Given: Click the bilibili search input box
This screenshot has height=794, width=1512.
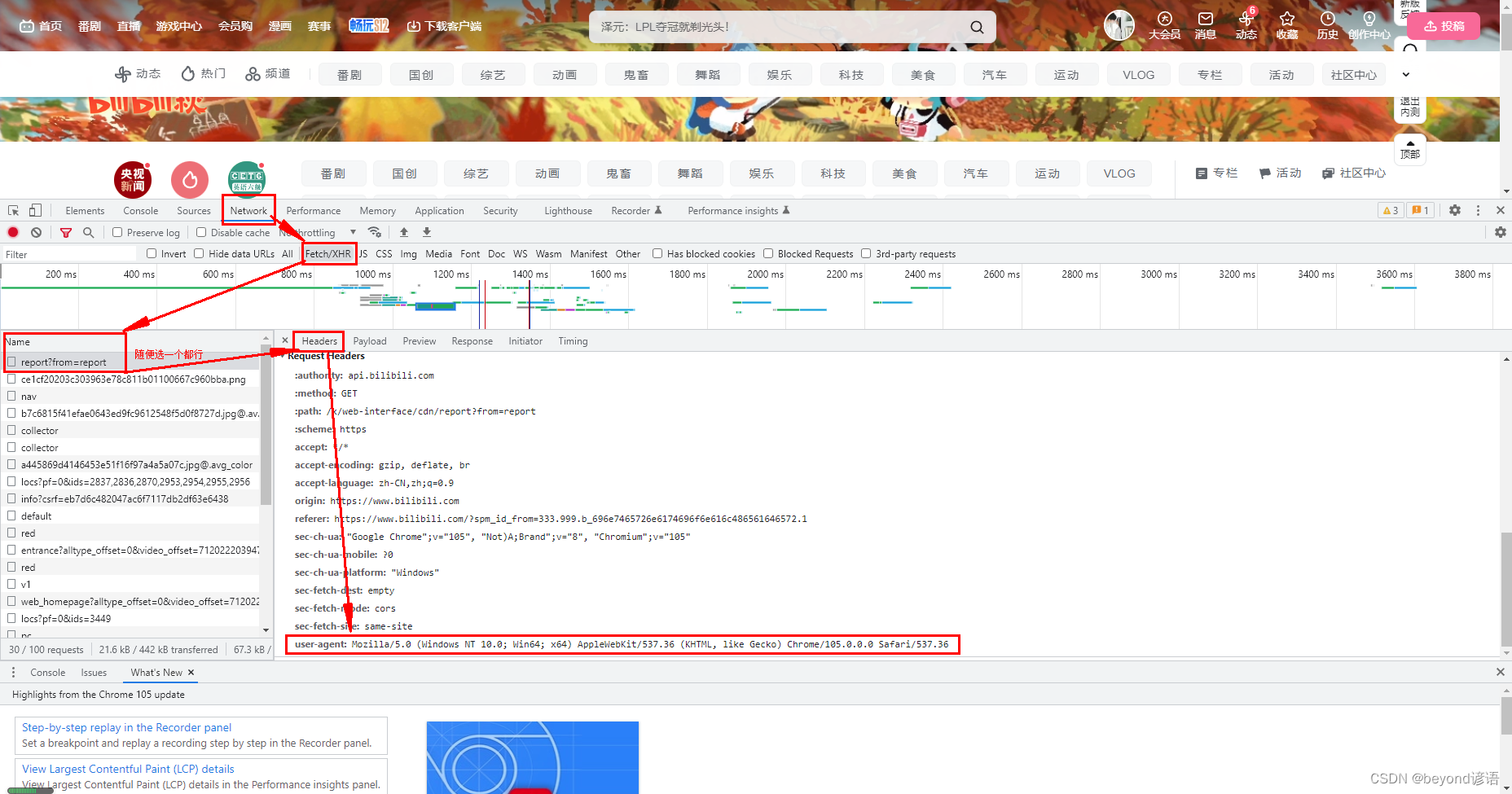Looking at the screenshot, I should click(x=778, y=27).
